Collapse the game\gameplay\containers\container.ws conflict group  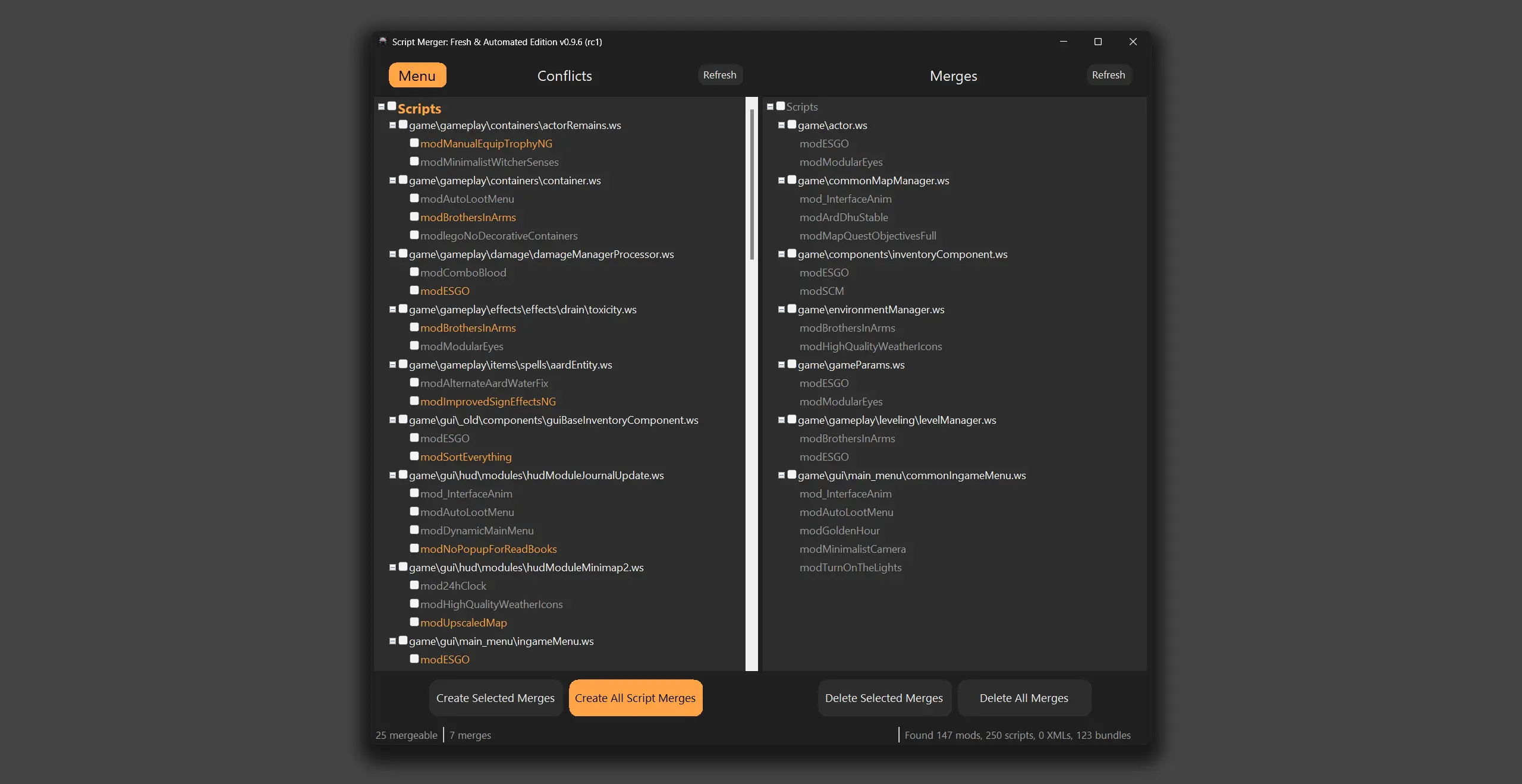(x=392, y=180)
